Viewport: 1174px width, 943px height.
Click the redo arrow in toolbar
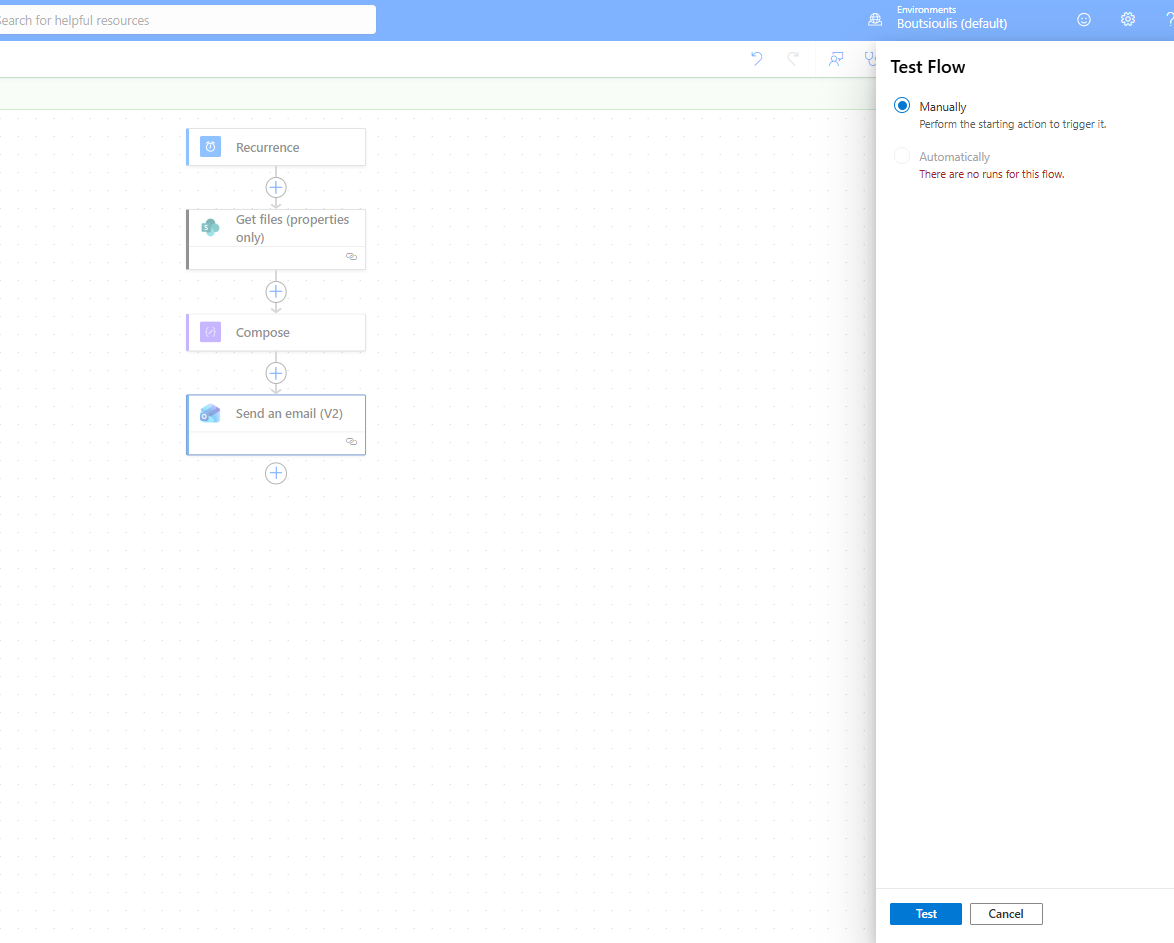coord(793,59)
